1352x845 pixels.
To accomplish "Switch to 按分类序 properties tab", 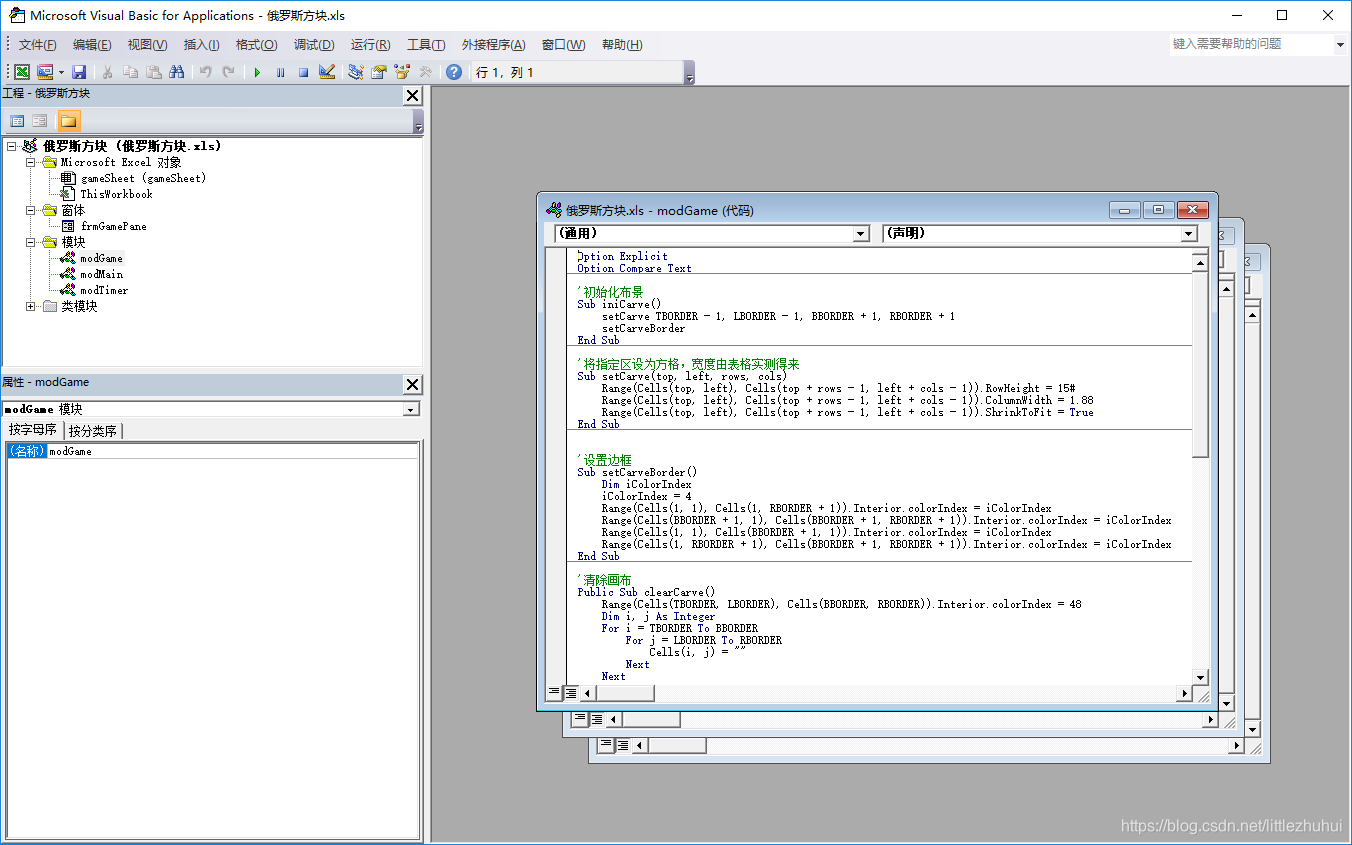I will point(93,431).
